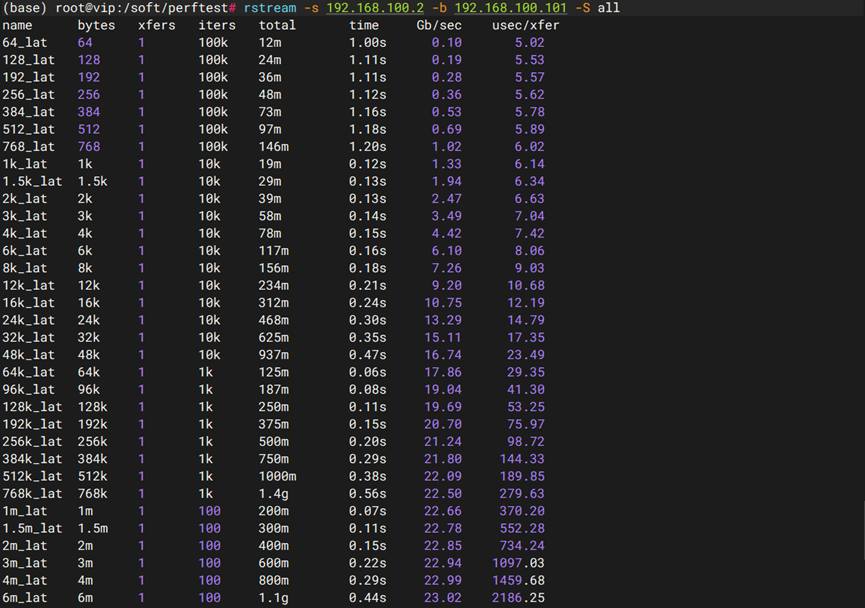Image resolution: width=865 pixels, height=608 pixels.
Task: Click the 937m total in the 48k_lat row
Action: [x=274, y=354]
